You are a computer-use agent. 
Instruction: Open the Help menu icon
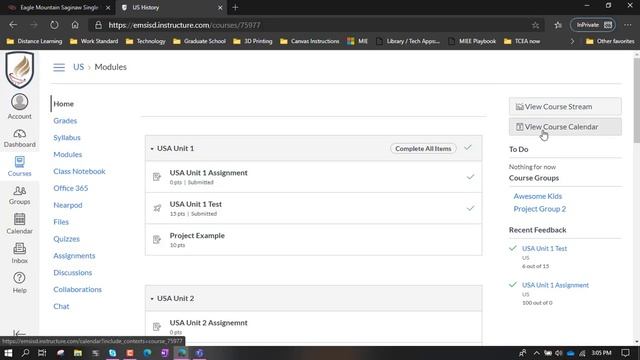(19, 282)
